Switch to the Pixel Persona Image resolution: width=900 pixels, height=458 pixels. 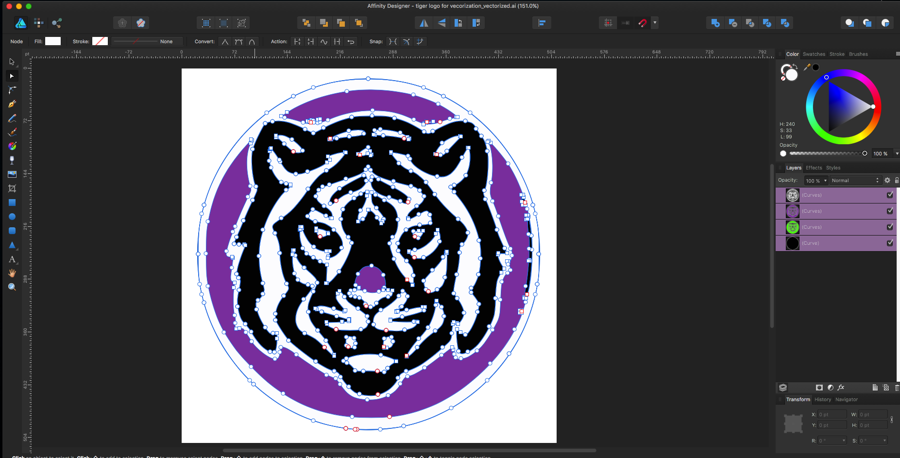pyautogui.click(x=38, y=23)
